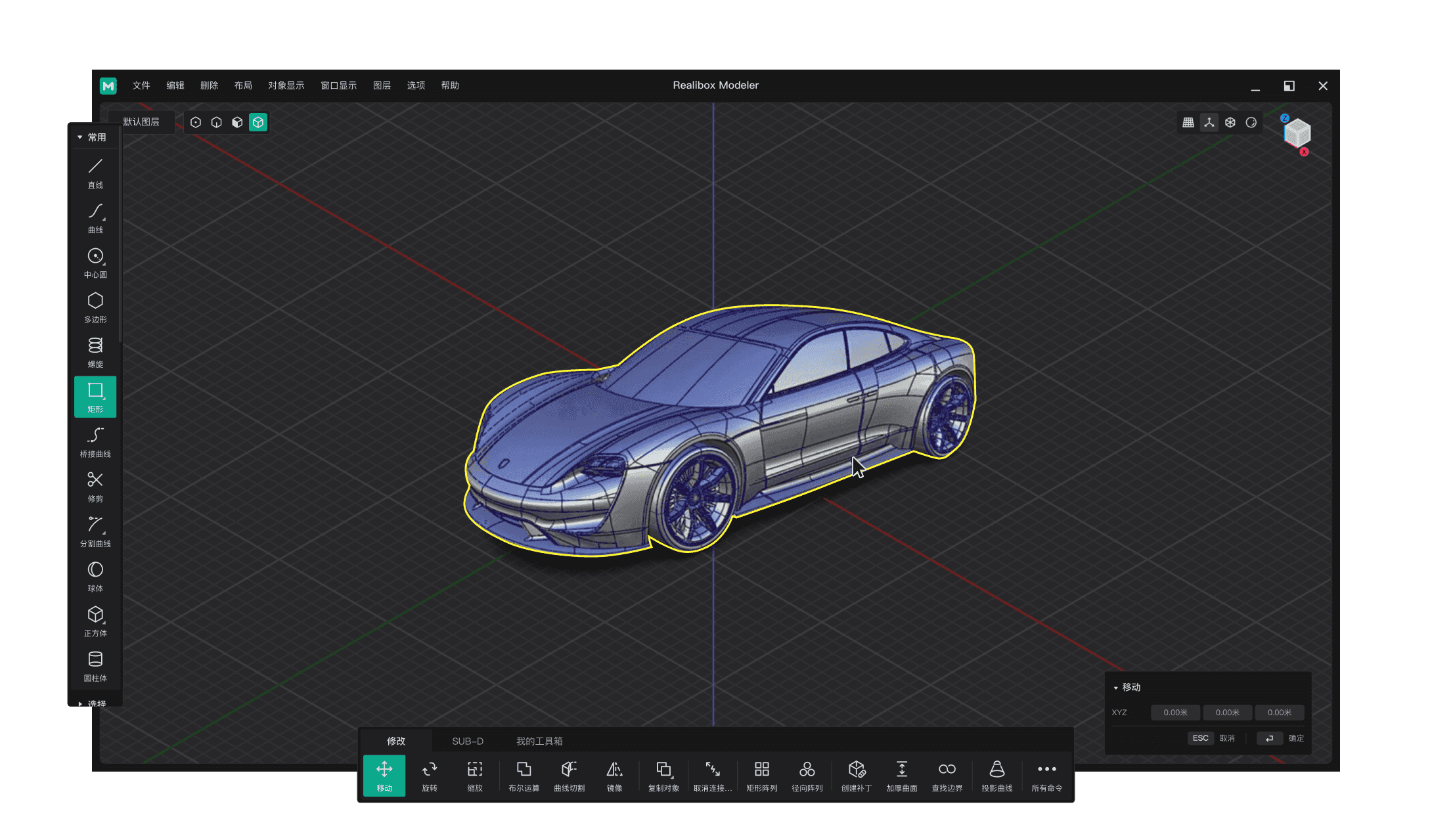Open the 帮助 menu
Viewport: 1432px width, 840px height.
(x=450, y=85)
